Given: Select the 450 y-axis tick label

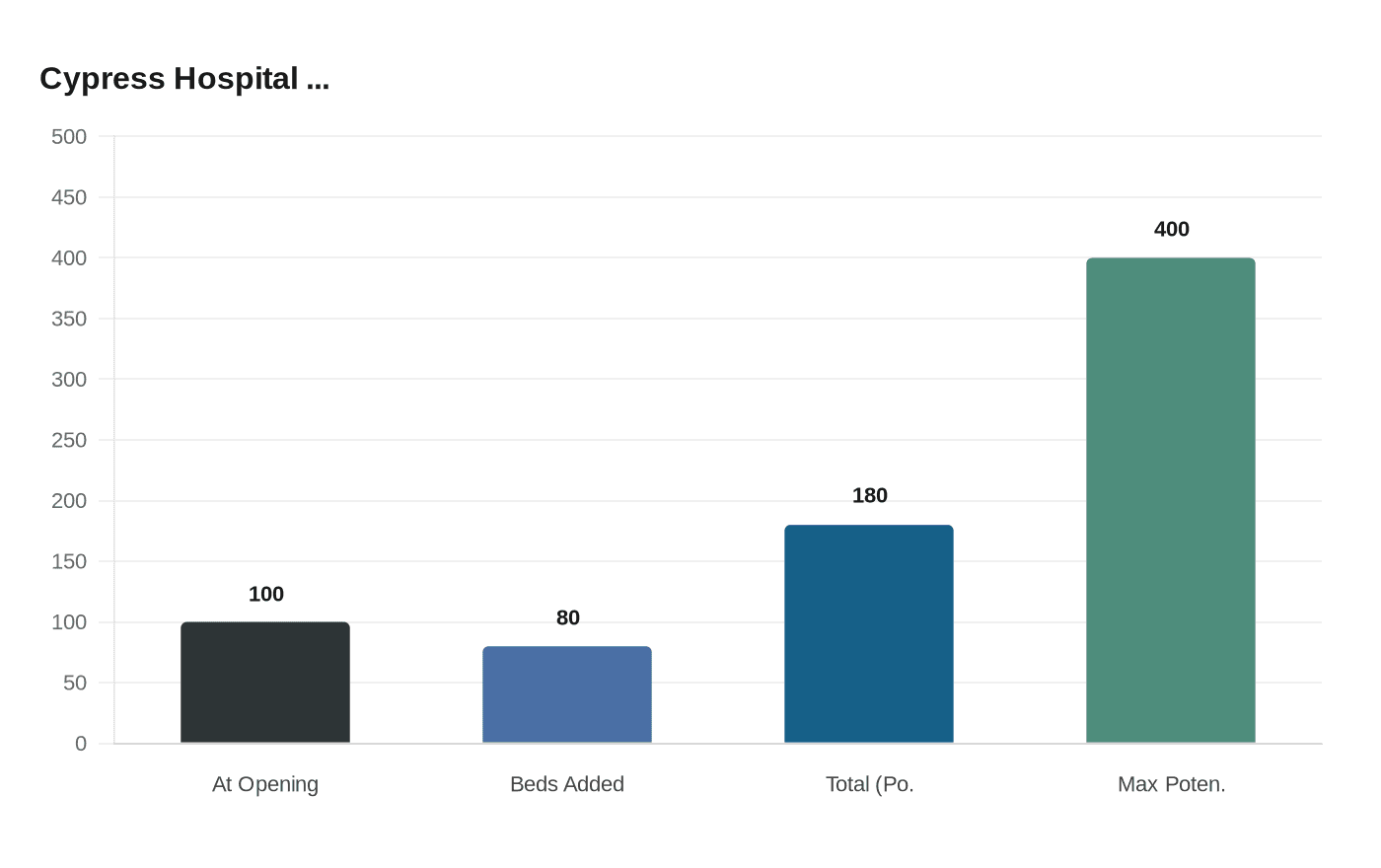Looking at the screenshot, I should [69, 197].
